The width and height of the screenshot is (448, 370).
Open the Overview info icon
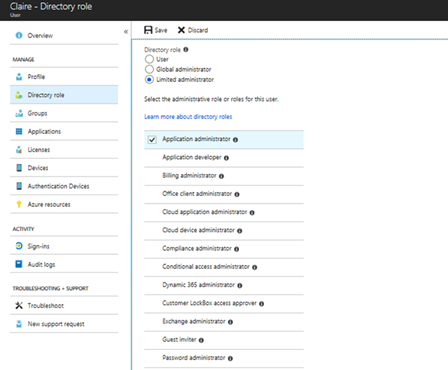[19, 35]
